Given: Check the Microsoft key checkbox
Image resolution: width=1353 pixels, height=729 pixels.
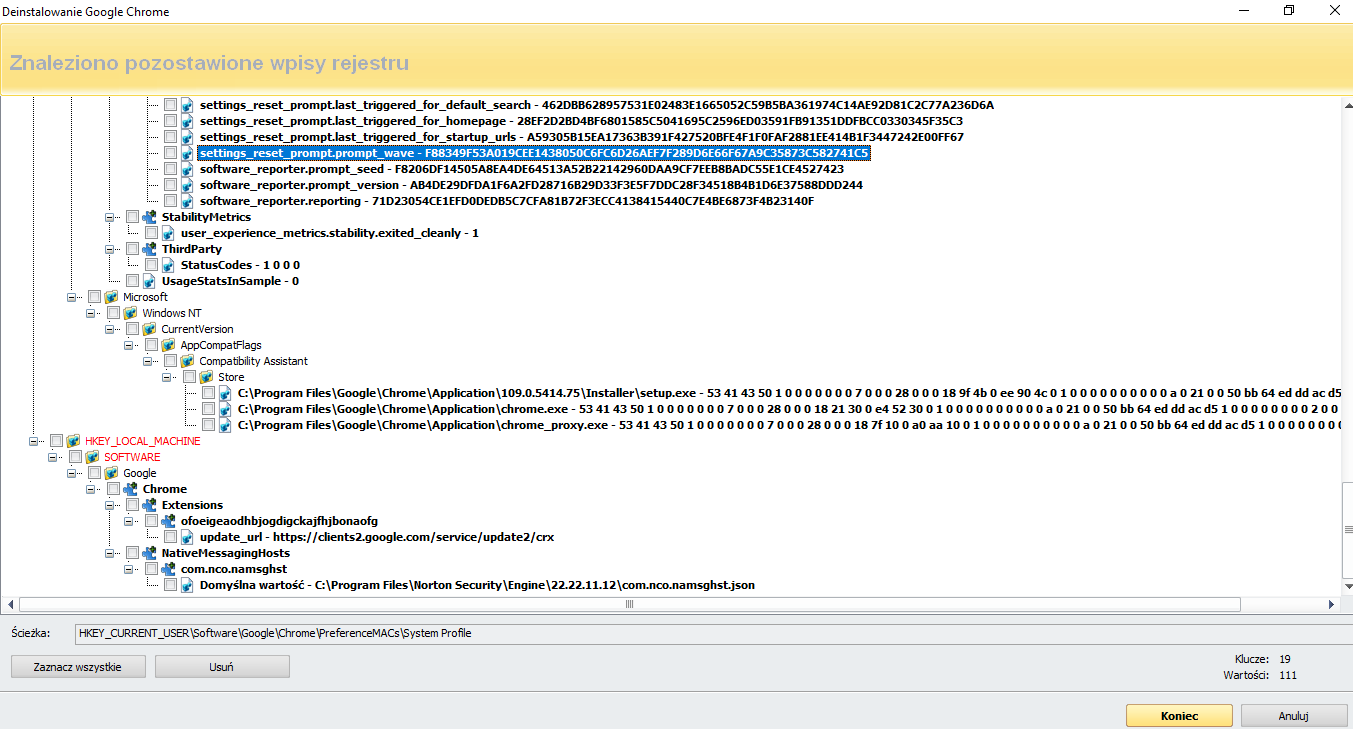Looking at the screenshot, I should (95, 297).
